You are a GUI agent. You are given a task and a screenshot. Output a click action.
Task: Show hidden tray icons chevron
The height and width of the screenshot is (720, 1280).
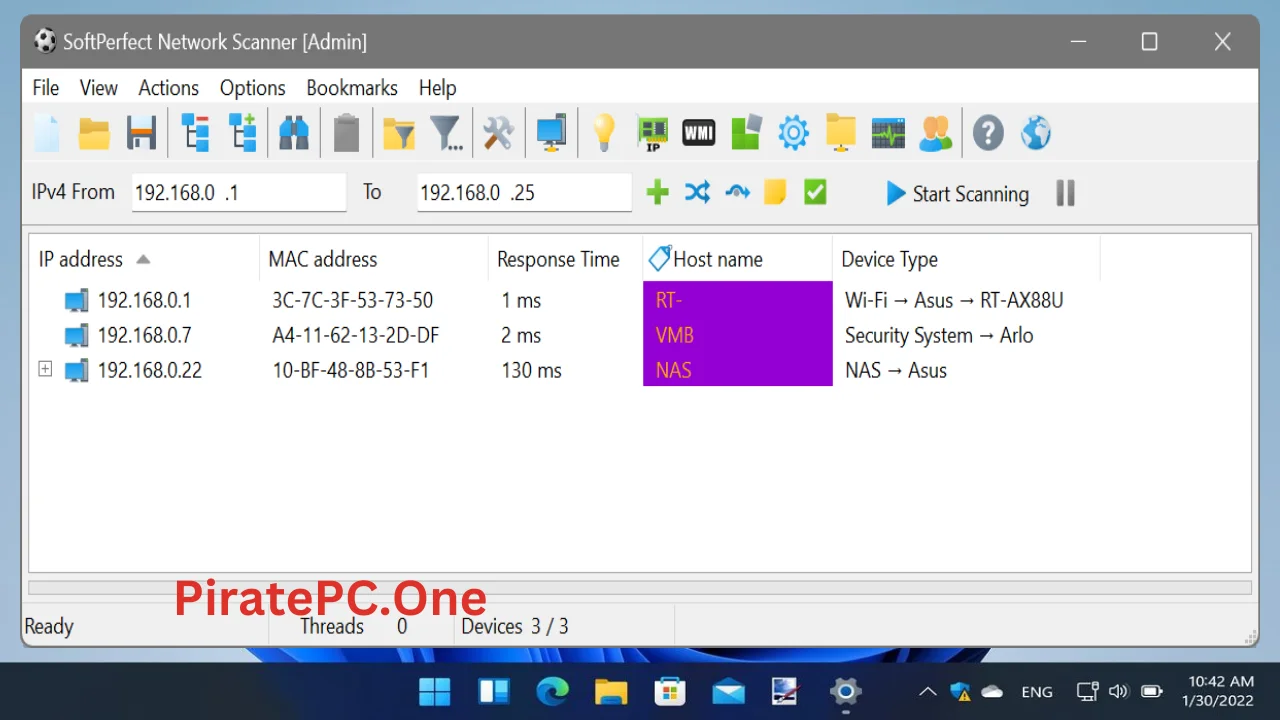click(928, 691)
